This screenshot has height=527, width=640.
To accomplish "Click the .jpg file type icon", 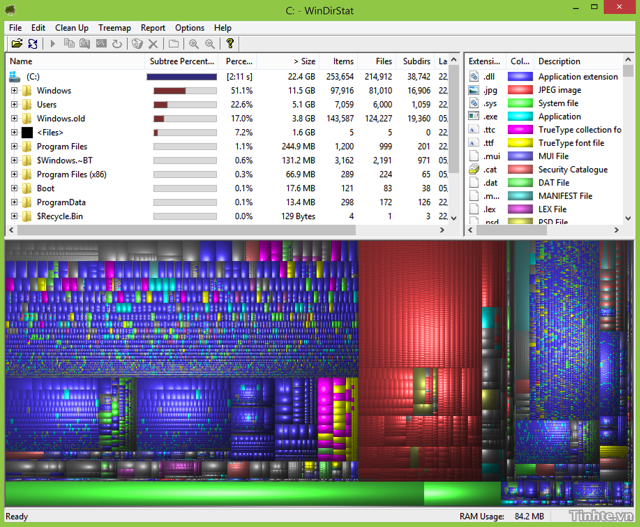I will pyautogui.click(x=474, y=90).
